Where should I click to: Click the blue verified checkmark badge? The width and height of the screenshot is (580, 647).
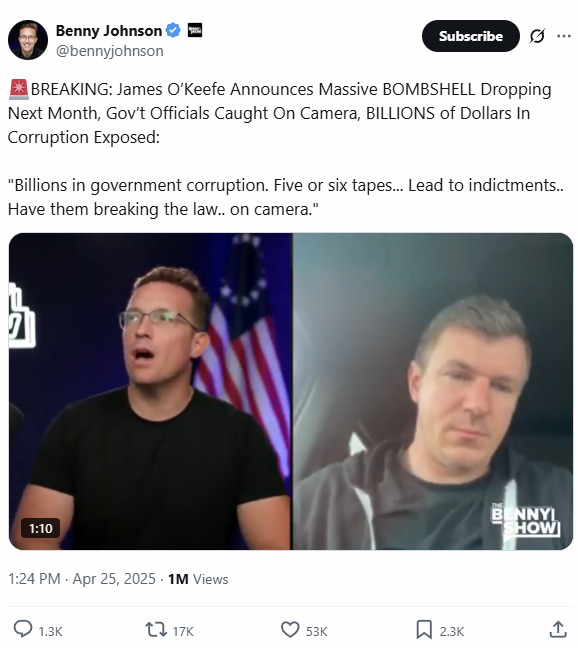pyautogui.click(x=173, y=31)
